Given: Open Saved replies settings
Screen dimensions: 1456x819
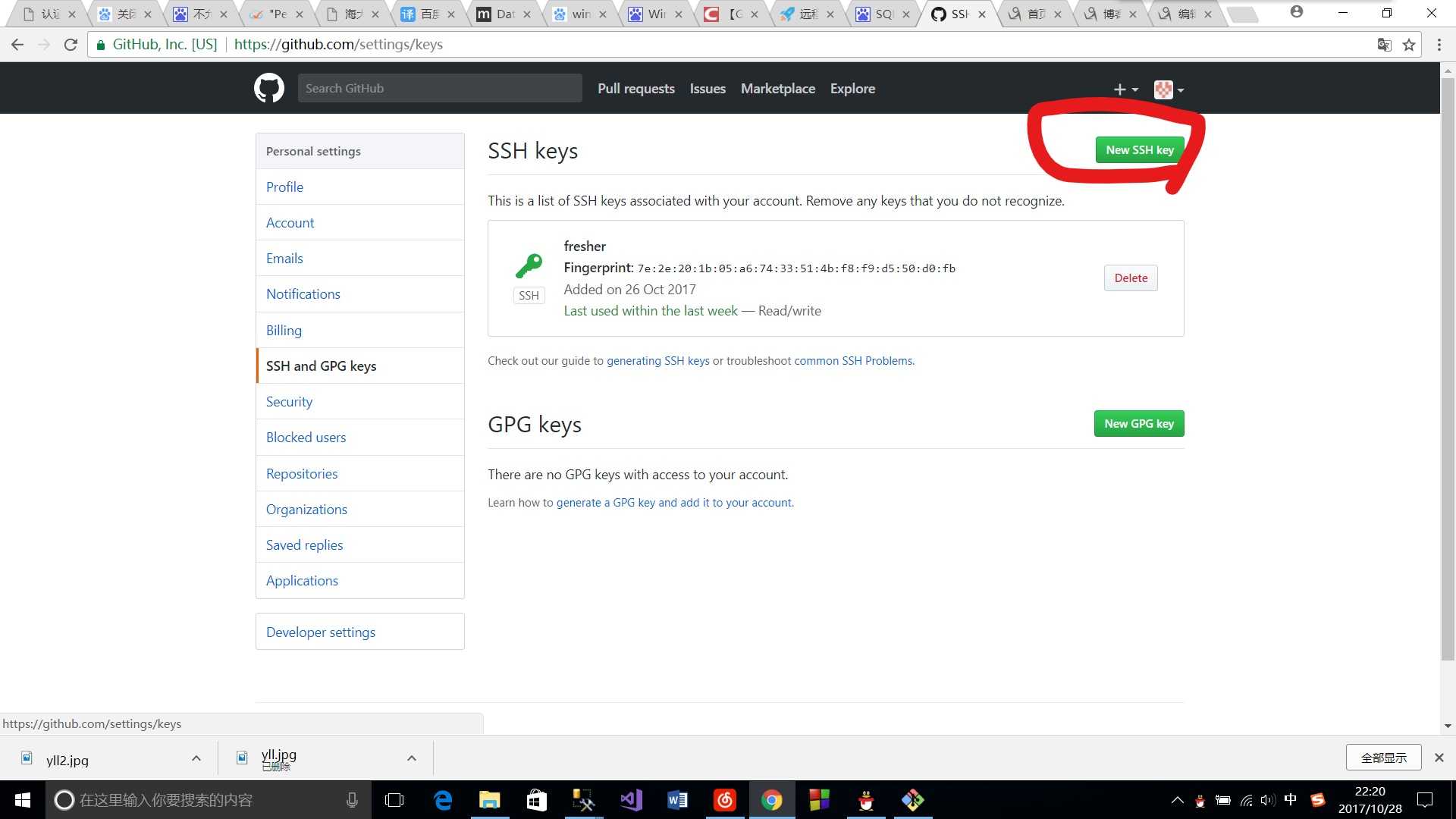Looking at the screenshot, I should point(360,545).
